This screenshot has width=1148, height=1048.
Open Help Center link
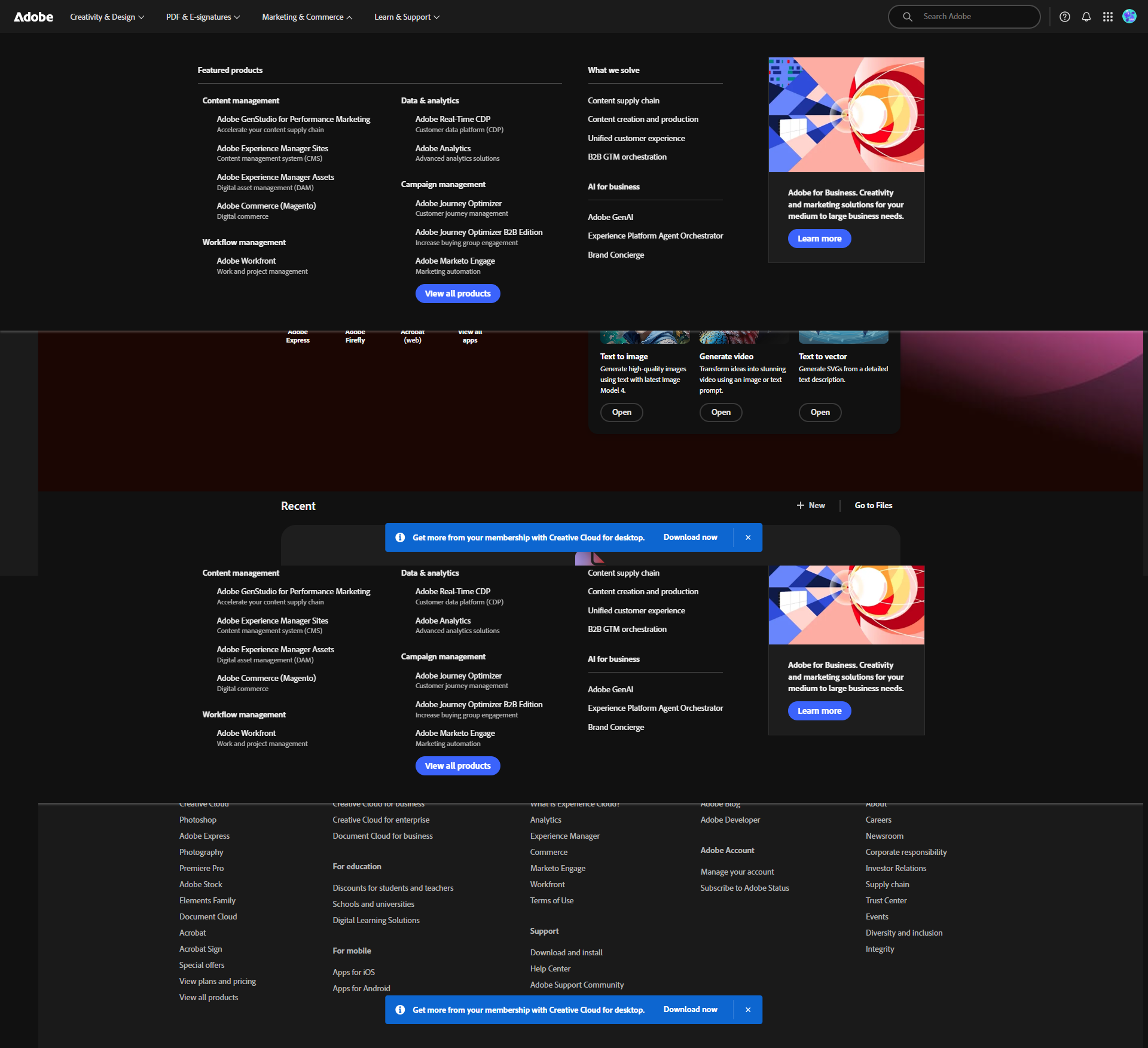pyautogui.click(x=551, y=968)
